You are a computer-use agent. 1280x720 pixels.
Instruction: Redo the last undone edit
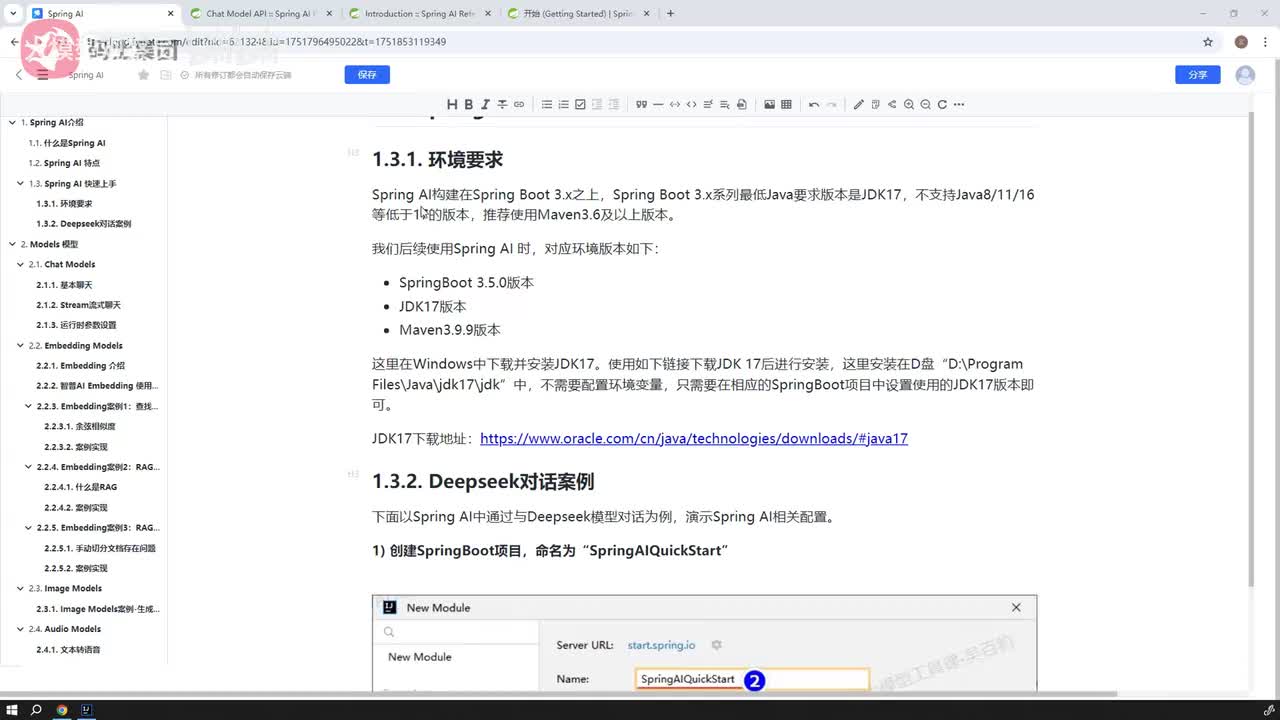click(831, 104)
